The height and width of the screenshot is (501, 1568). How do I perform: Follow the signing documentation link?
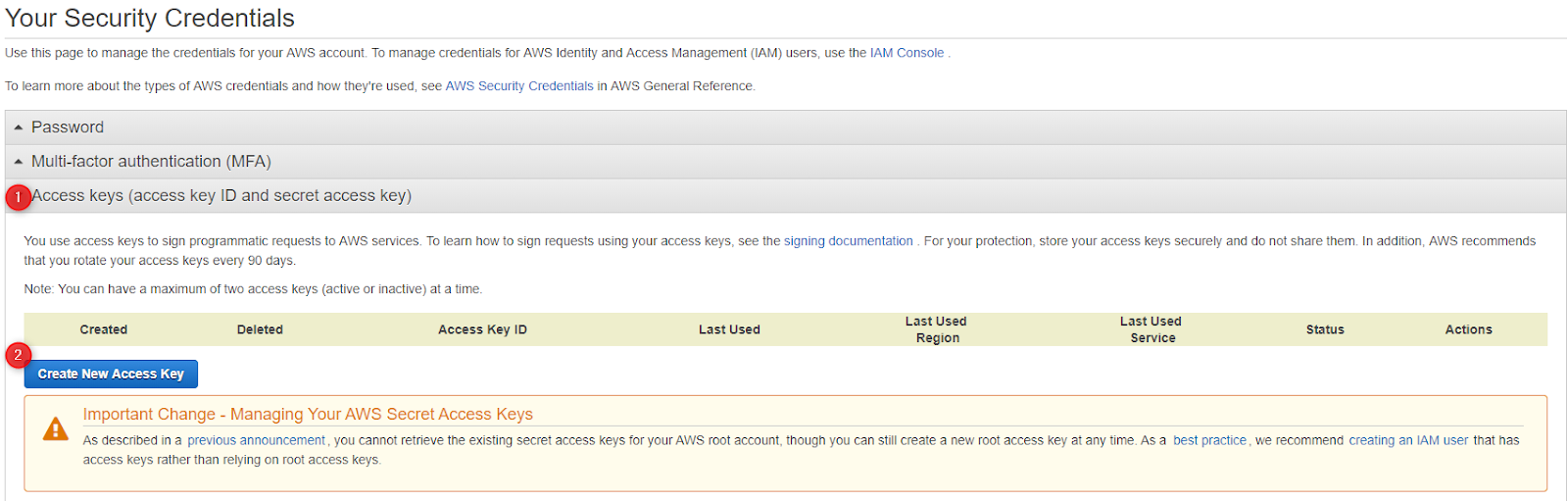(848, 241)
